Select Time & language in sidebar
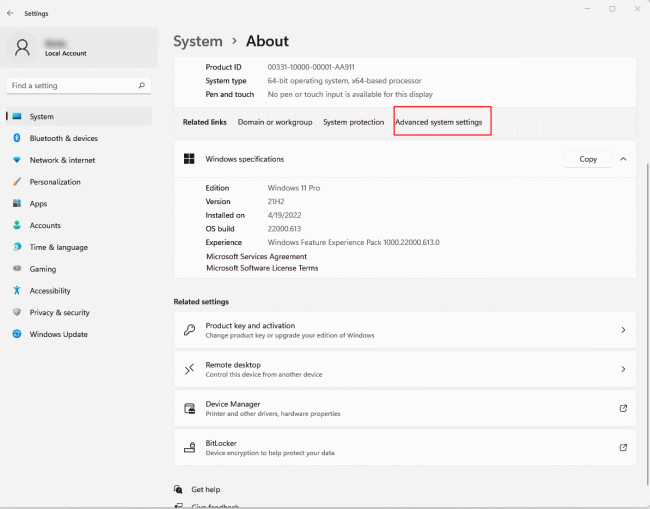The height and width of the screenshot is (509, 650). coord(58,247)
